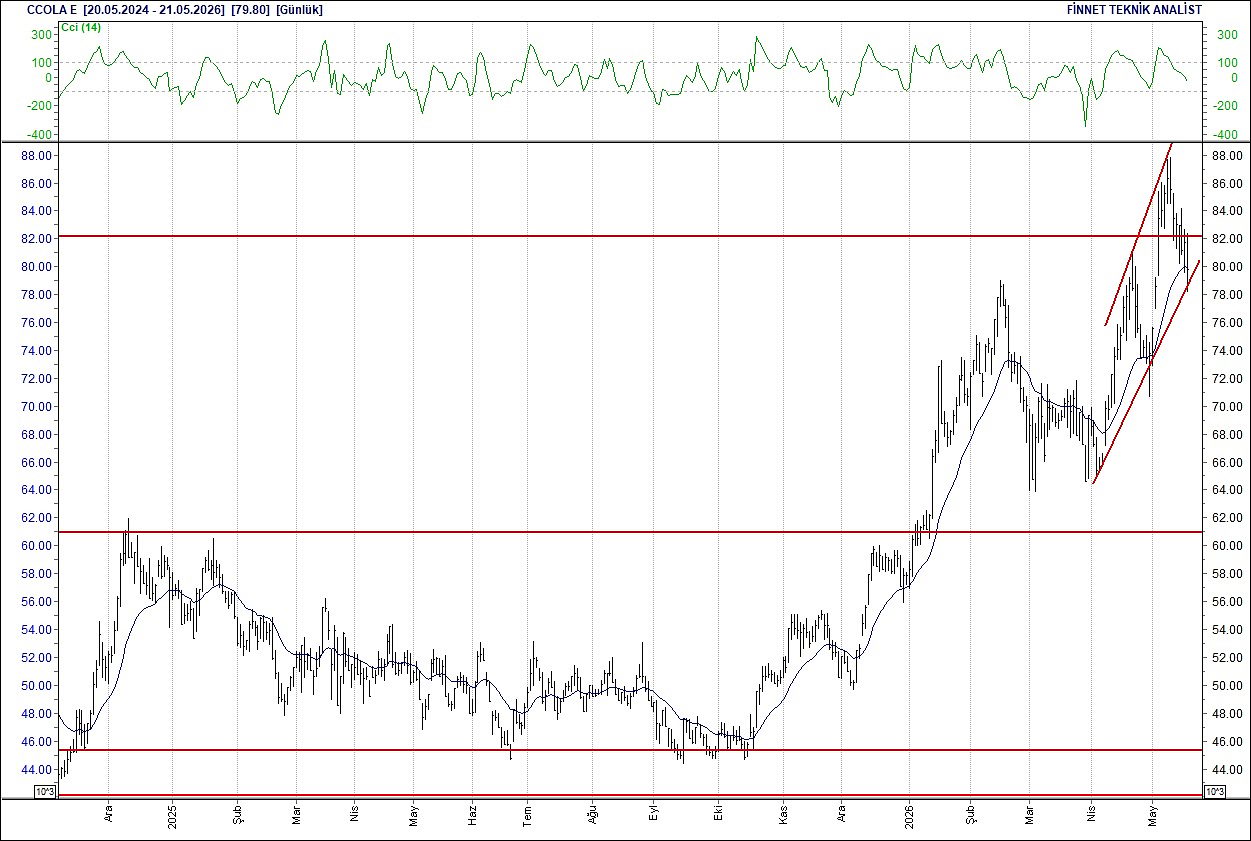
Task: Click the last price value [79.80]
Action: pos(250,9)
